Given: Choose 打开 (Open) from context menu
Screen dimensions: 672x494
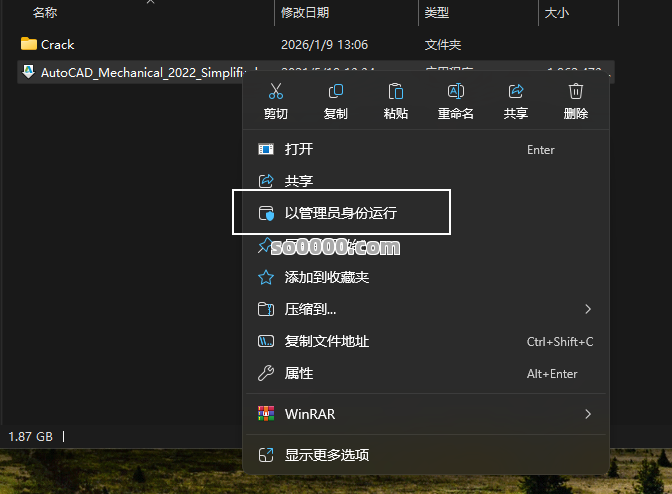Looking at the screenshot, I should click(299, 149).
